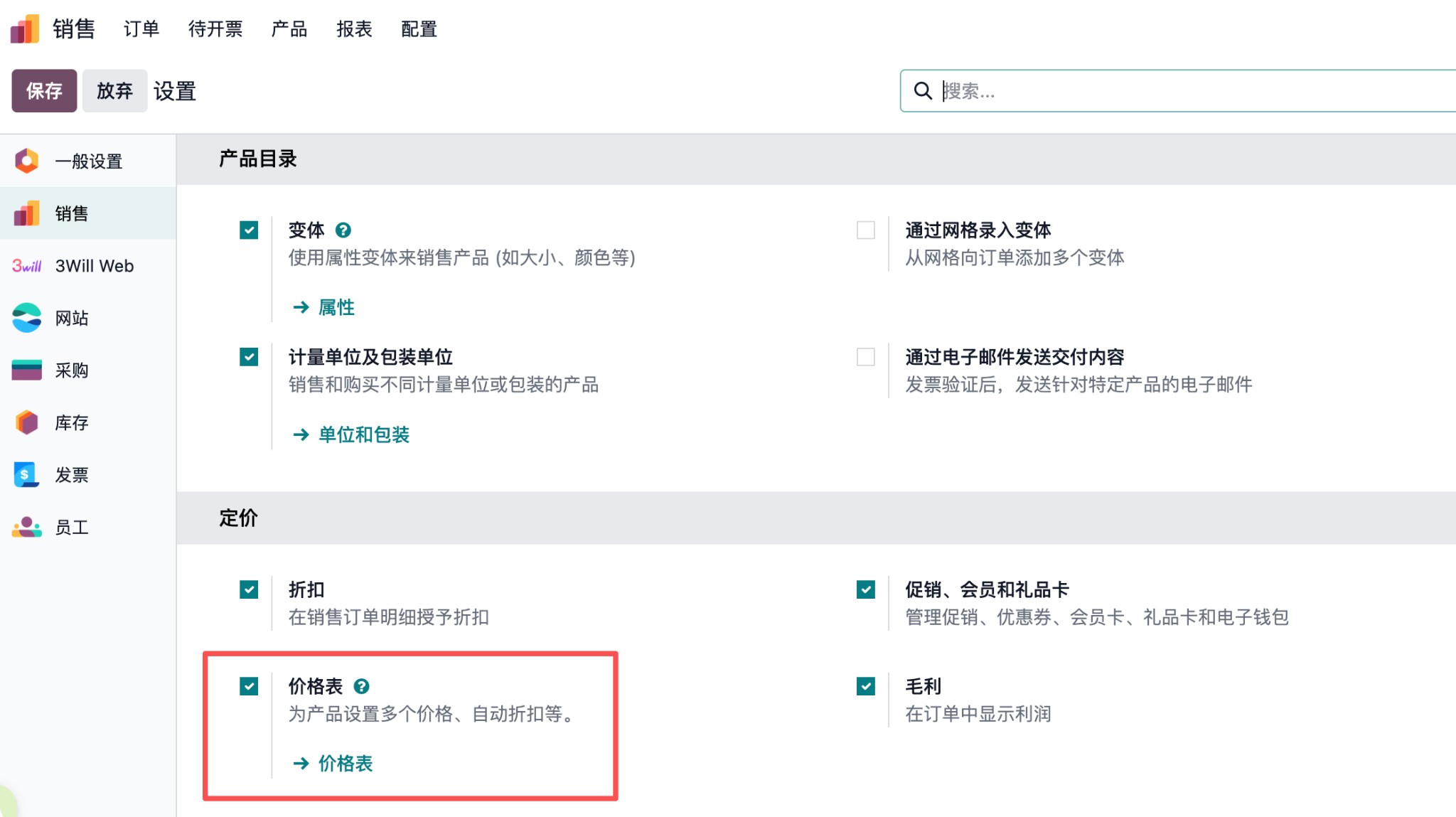Open the 订单 menu
The width and height of the screenshot is (1456, 817).
(x=141, y=29)
